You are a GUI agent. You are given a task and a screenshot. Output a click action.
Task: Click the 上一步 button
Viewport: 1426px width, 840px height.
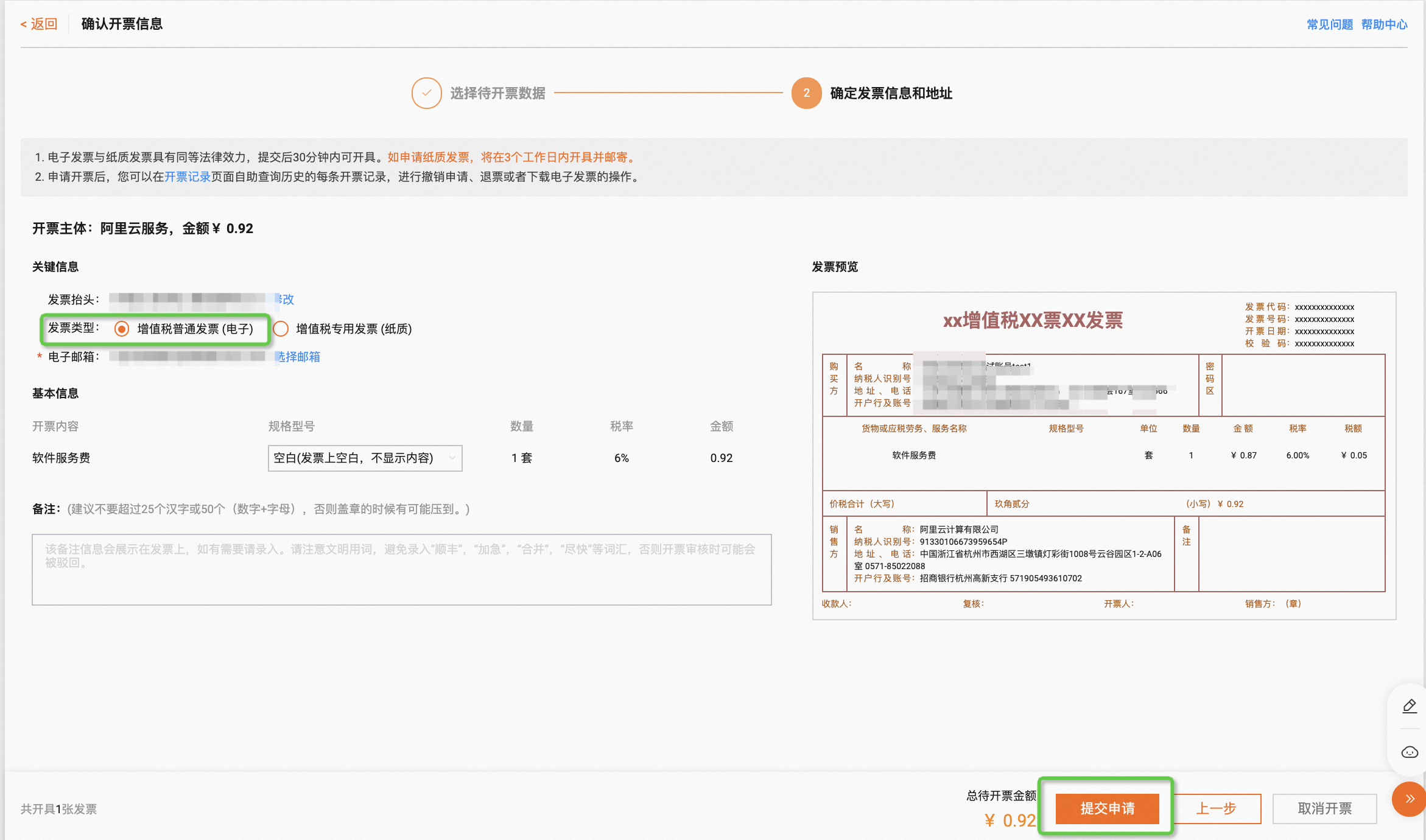pyautogui.click(x=1216, y=808)
